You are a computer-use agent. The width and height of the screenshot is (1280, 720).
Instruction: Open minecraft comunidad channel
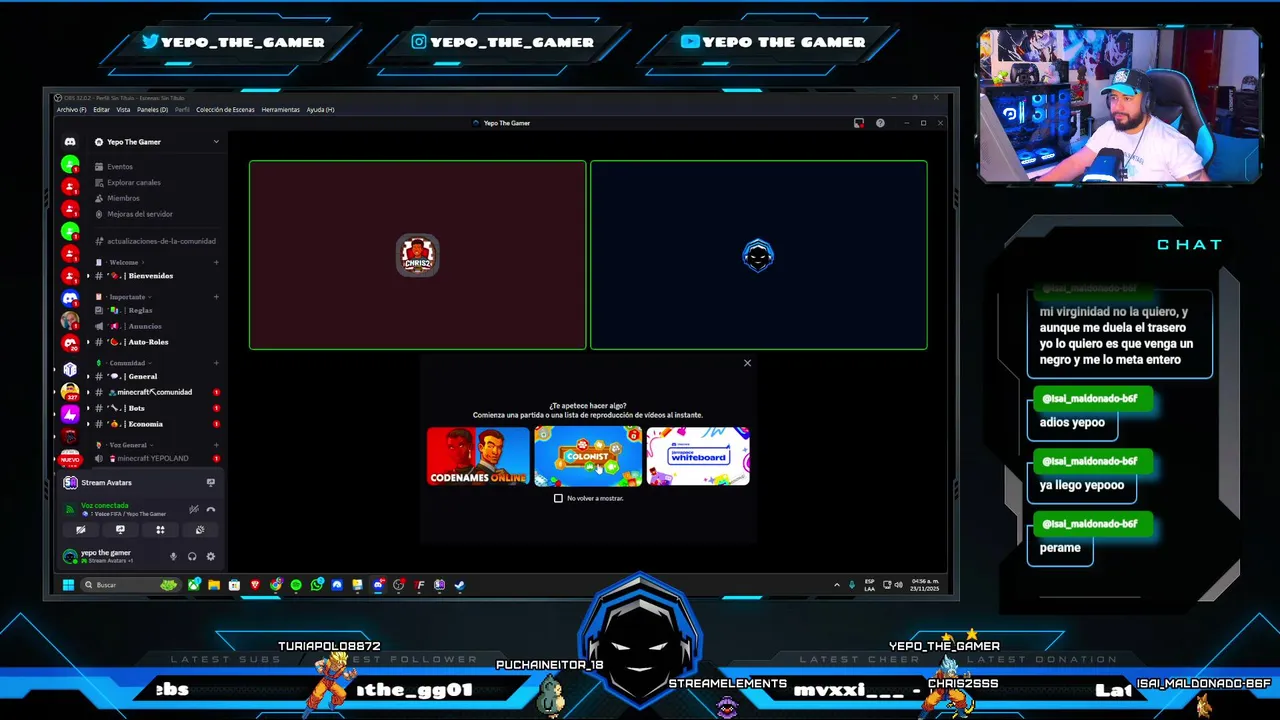(155, 392)
